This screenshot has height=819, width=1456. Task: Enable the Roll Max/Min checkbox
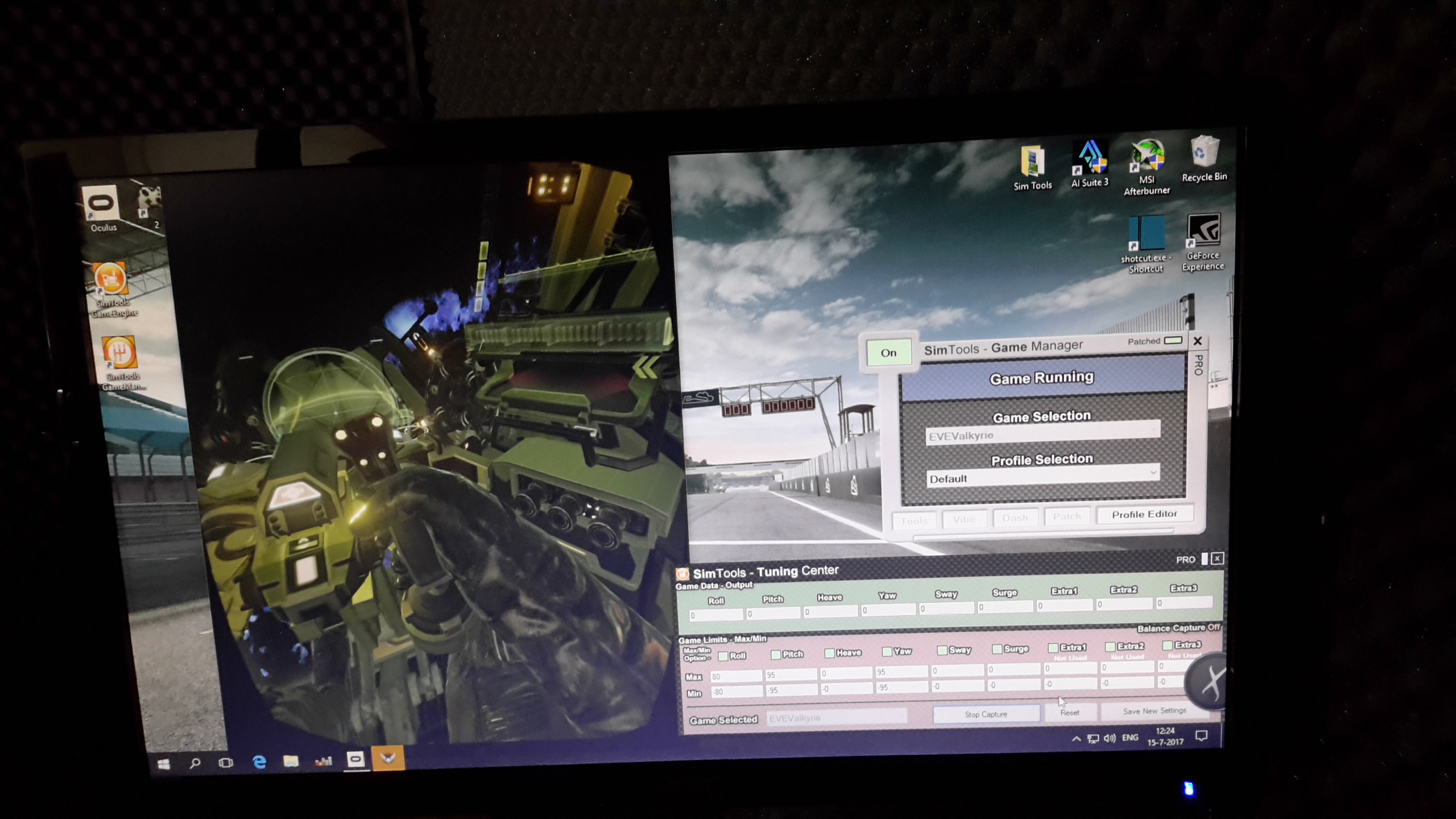click(x=723, y=656)
